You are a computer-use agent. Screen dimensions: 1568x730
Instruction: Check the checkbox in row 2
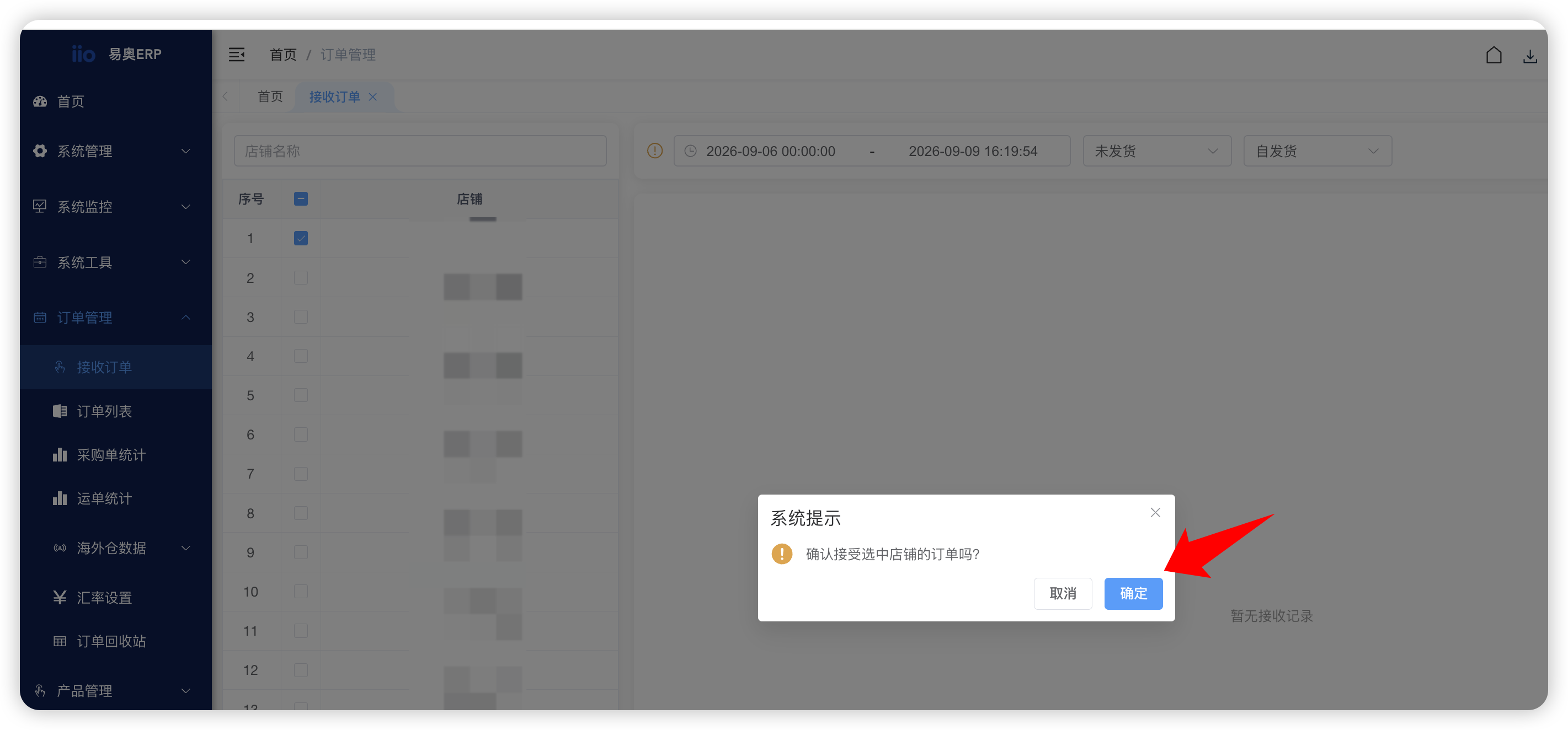pyautogui.click(x=301, y=277)
